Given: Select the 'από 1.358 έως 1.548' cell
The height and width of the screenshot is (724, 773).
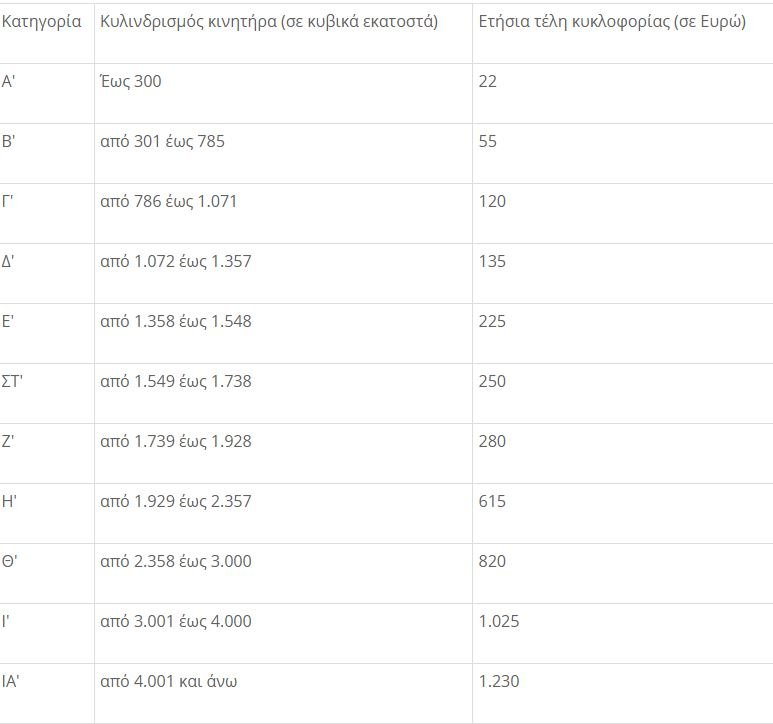Looking at the screenshot, I should (176, 321).
